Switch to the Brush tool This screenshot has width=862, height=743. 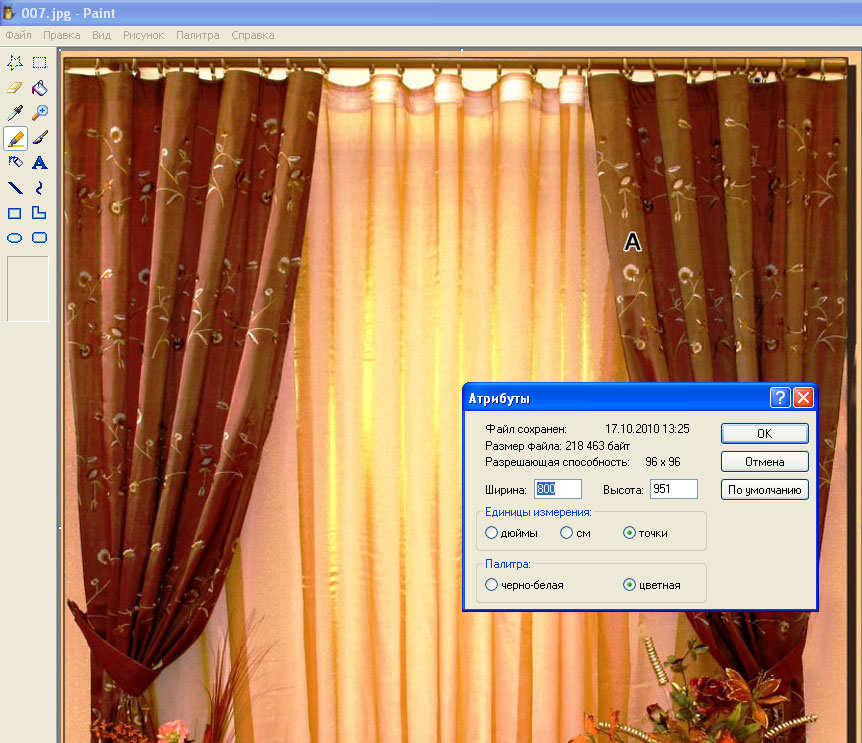click(40, 138)
